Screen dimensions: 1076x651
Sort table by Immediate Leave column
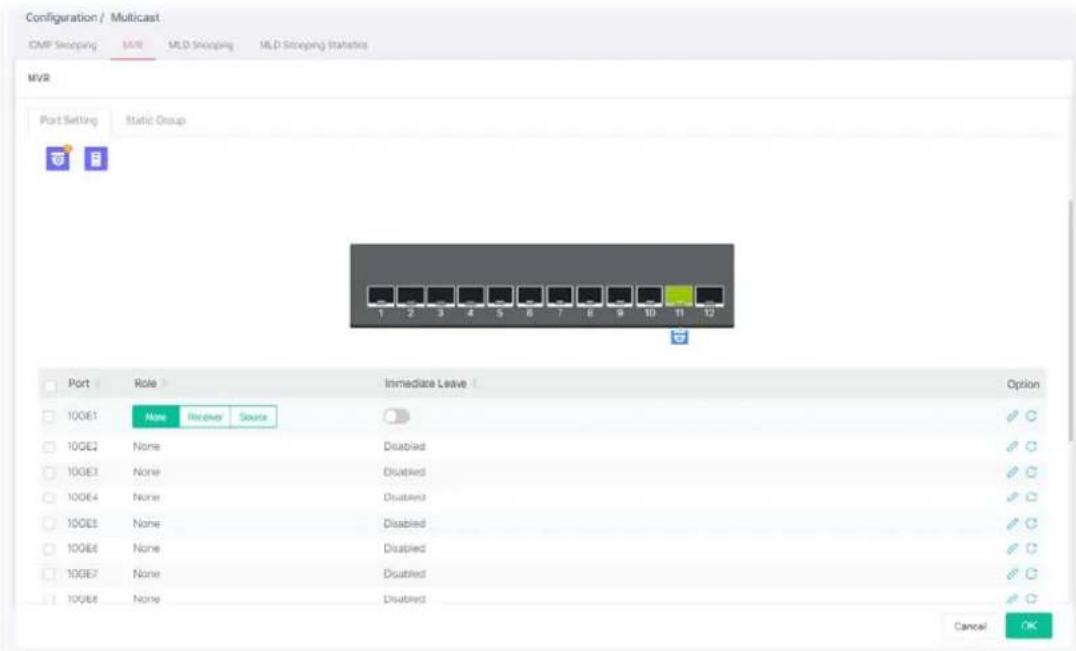click(475, 383)
